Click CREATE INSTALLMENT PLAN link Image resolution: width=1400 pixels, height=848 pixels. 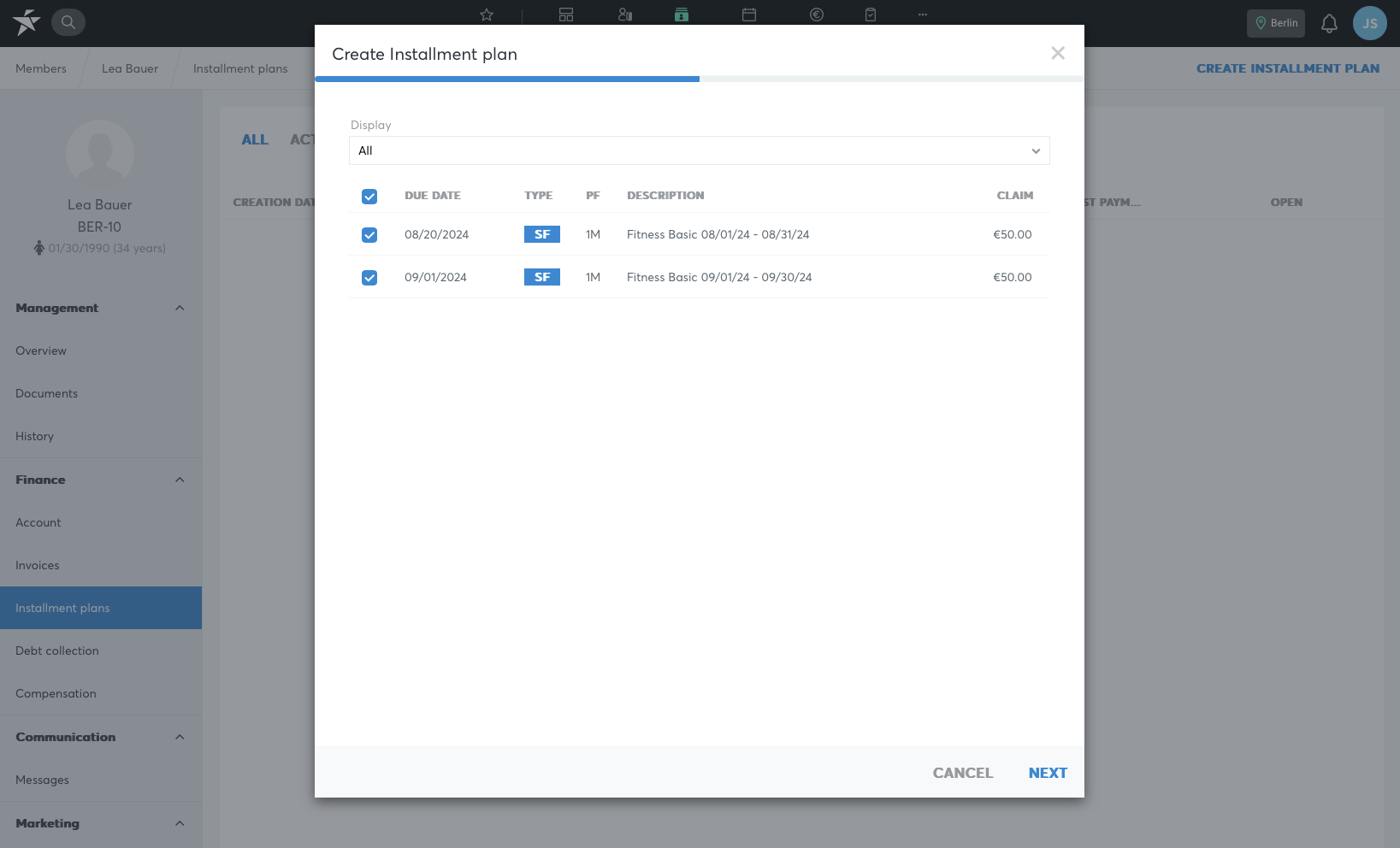[x=1288, y=68]
